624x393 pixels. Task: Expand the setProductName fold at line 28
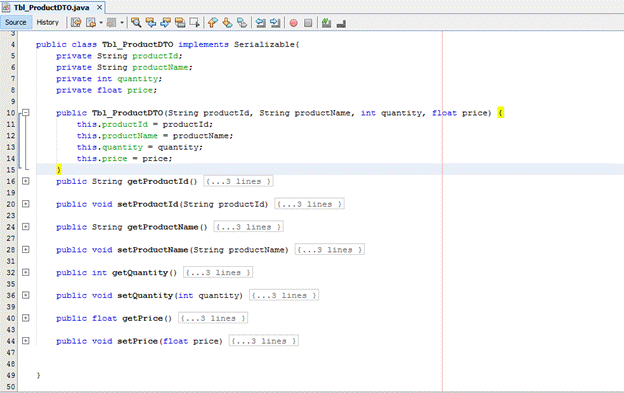pos(25,249)
